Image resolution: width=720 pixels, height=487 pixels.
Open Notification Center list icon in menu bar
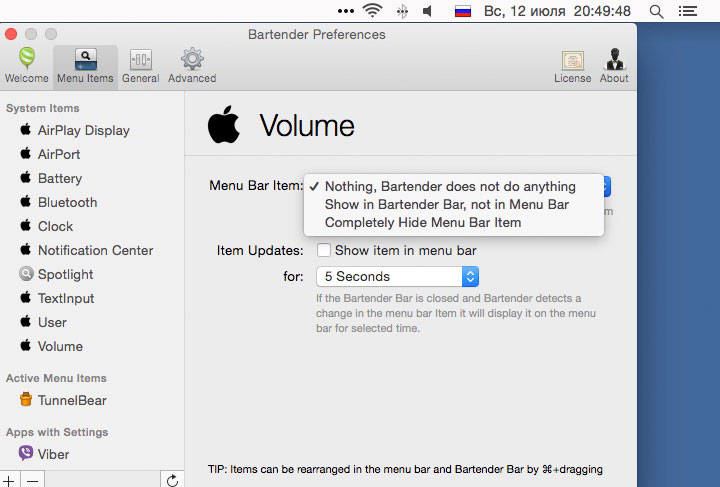point(688,11)
